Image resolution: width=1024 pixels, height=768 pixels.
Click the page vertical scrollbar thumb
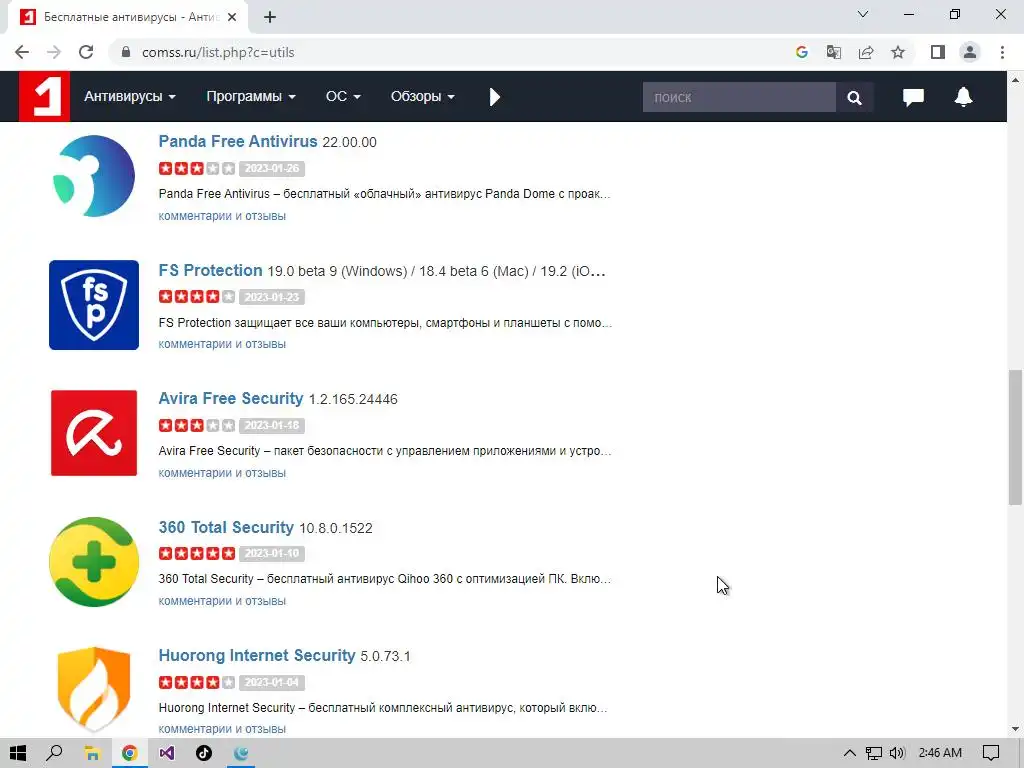point(1015,438)
